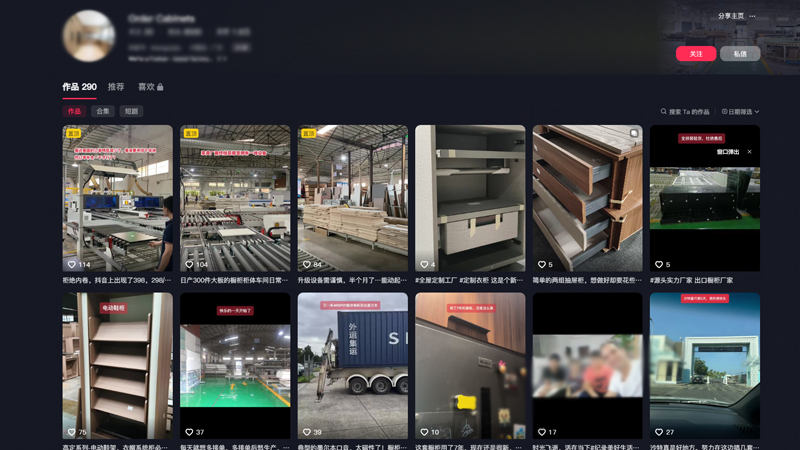Viewport: 800px width, 450px height.
Task: Click caption 日产300件大板的橱柜柜体车间日常
Action: click(234, 280)
